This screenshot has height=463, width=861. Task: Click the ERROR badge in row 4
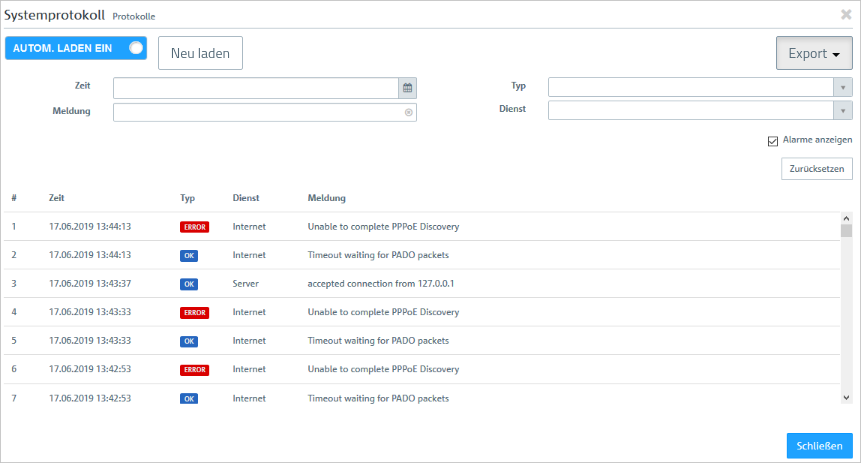click(x=194, y=313)
